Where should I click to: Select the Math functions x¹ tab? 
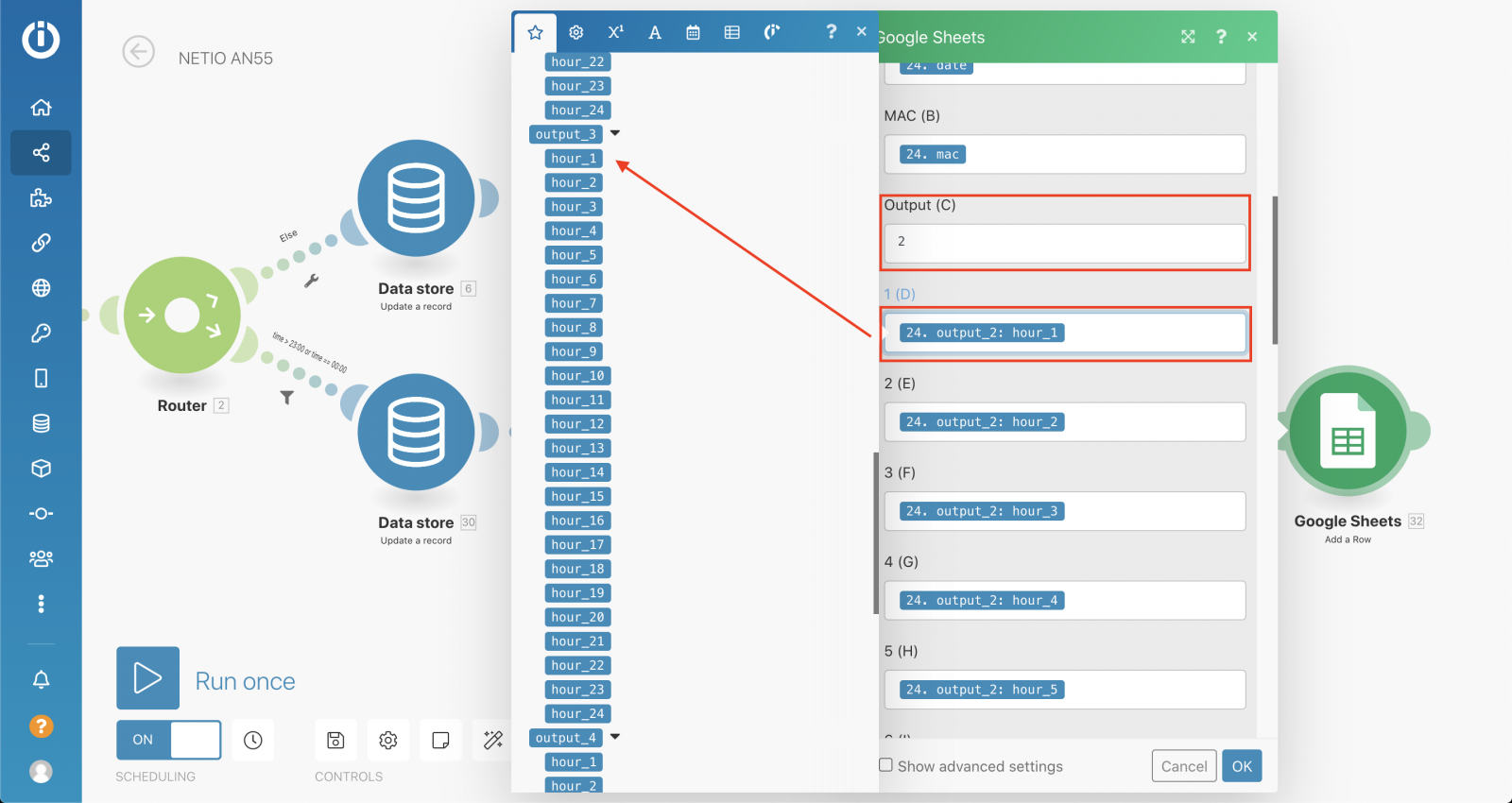tap(615, 32)
